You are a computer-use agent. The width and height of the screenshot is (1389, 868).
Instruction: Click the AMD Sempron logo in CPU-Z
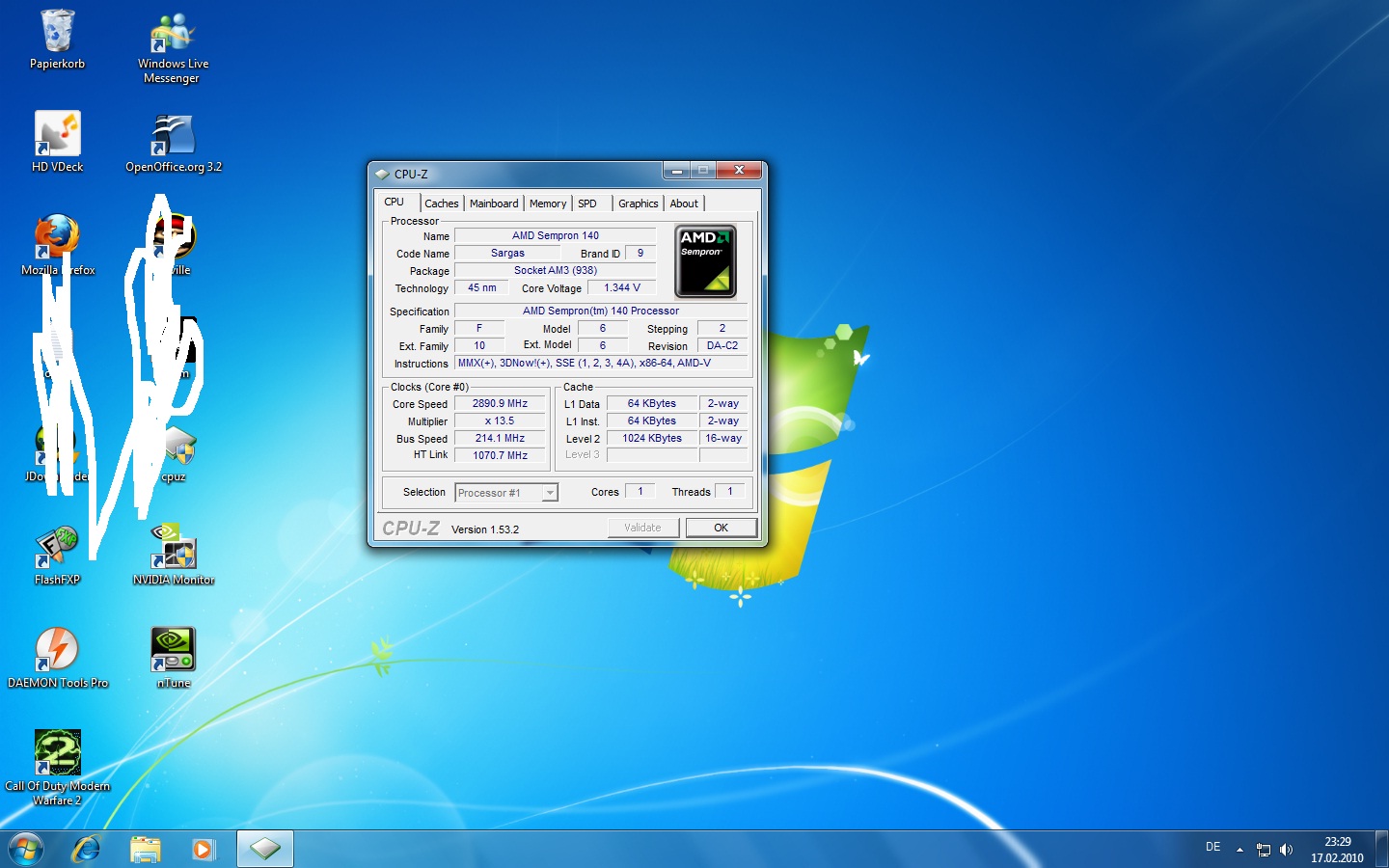click(x=706, y=262)
